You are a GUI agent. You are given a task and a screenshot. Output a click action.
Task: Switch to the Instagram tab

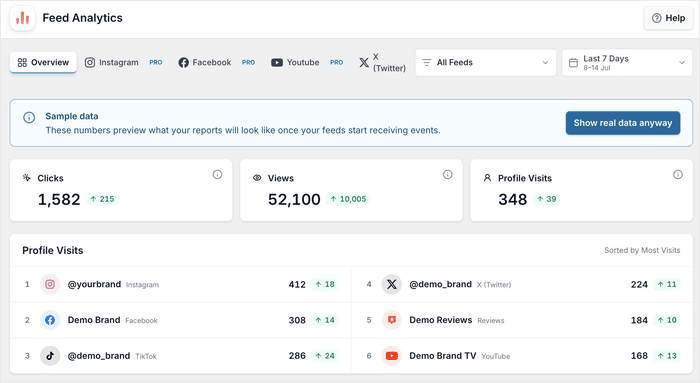tap(125, 62)
